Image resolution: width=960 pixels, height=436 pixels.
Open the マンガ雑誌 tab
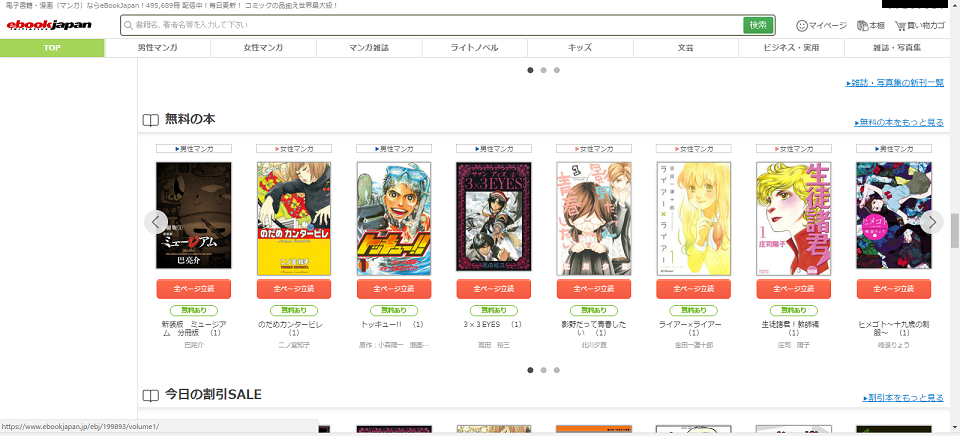[369, 48]
